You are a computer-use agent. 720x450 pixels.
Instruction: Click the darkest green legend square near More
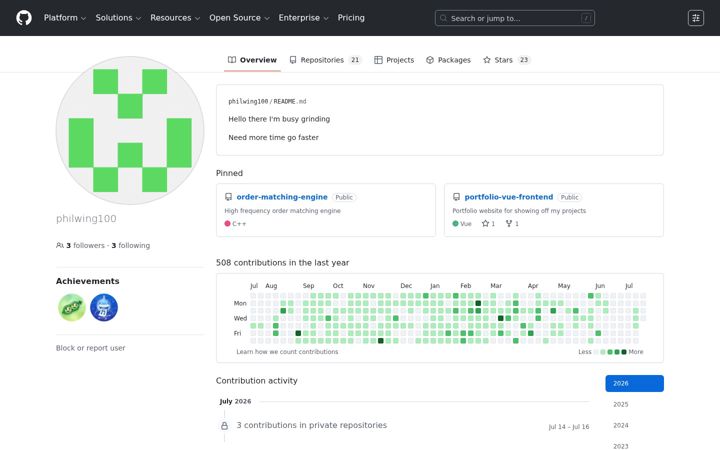624,352
